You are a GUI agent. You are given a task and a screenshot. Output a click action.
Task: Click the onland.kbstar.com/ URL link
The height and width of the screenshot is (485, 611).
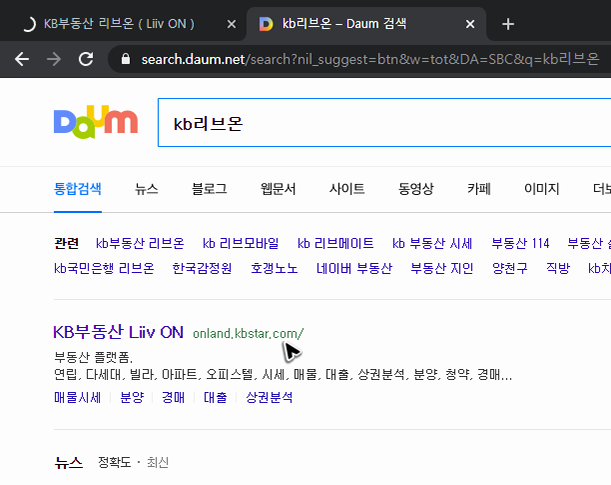pos(248,333)
